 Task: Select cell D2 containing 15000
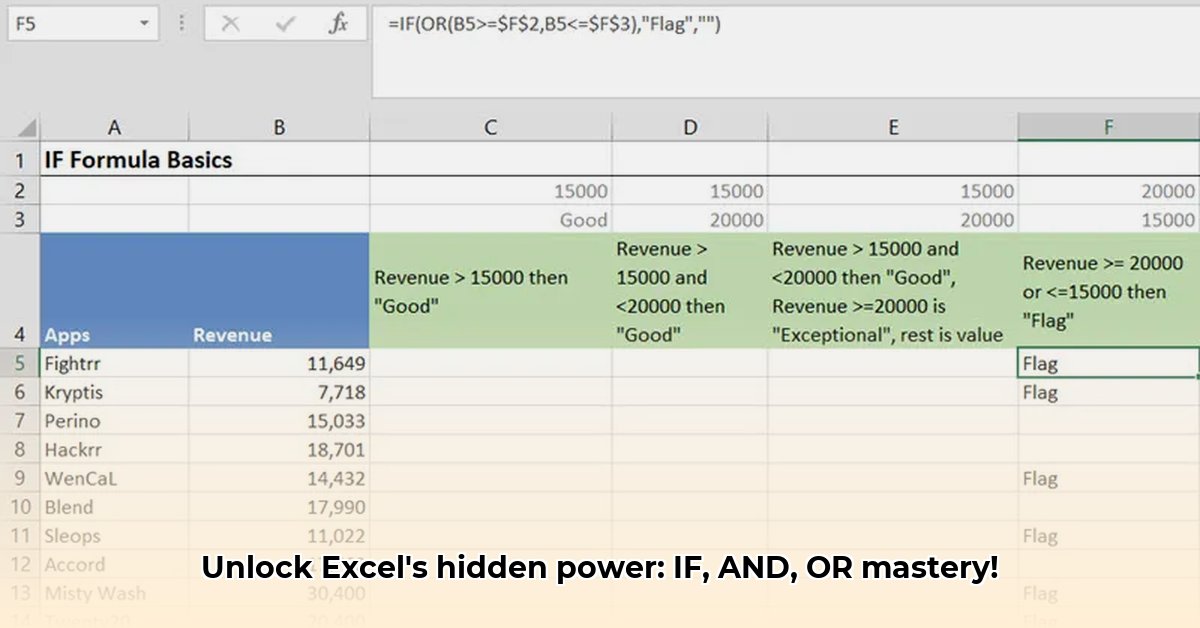[690, 191]
